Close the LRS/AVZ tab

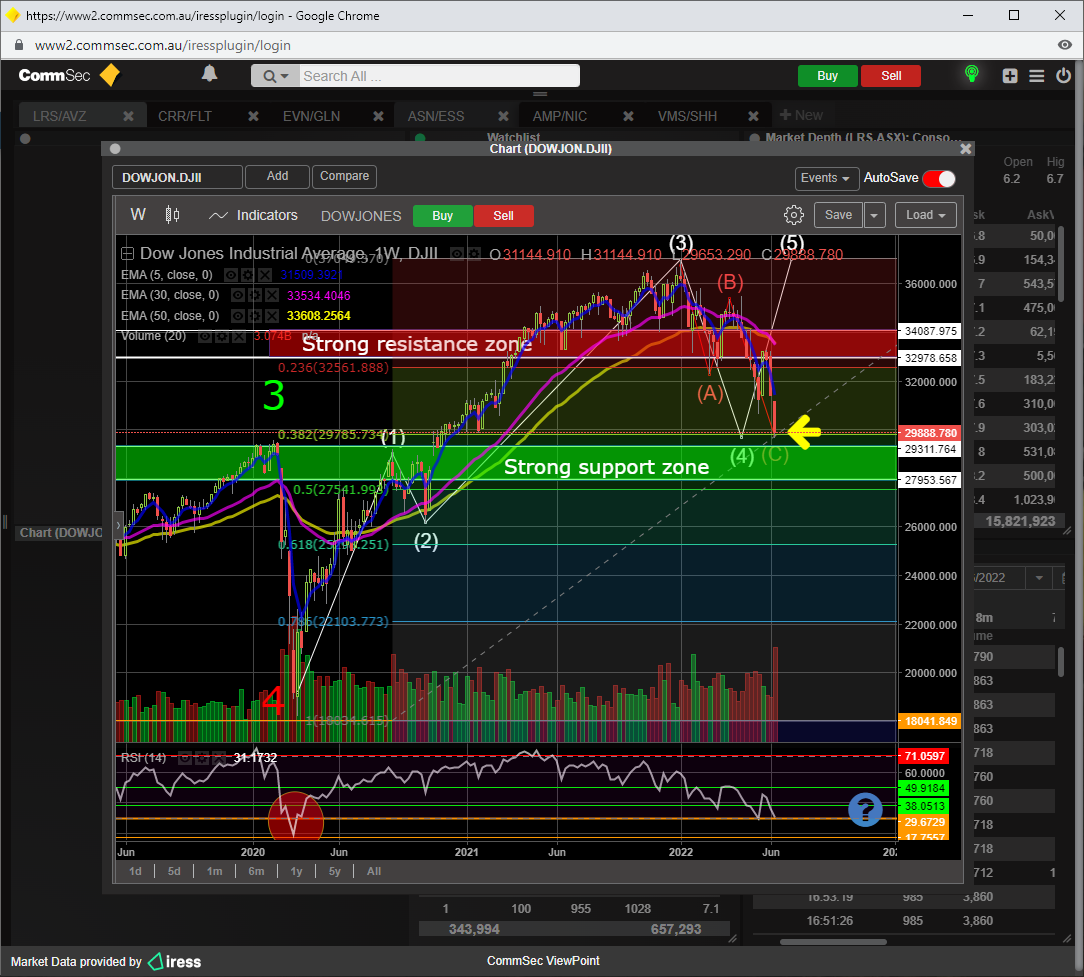tap(129, 116)
